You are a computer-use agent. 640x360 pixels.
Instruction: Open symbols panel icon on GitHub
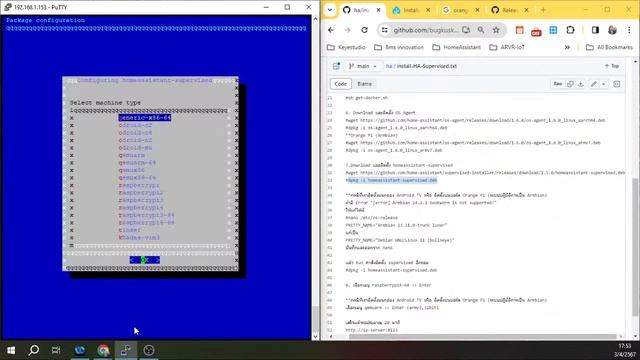617,84
